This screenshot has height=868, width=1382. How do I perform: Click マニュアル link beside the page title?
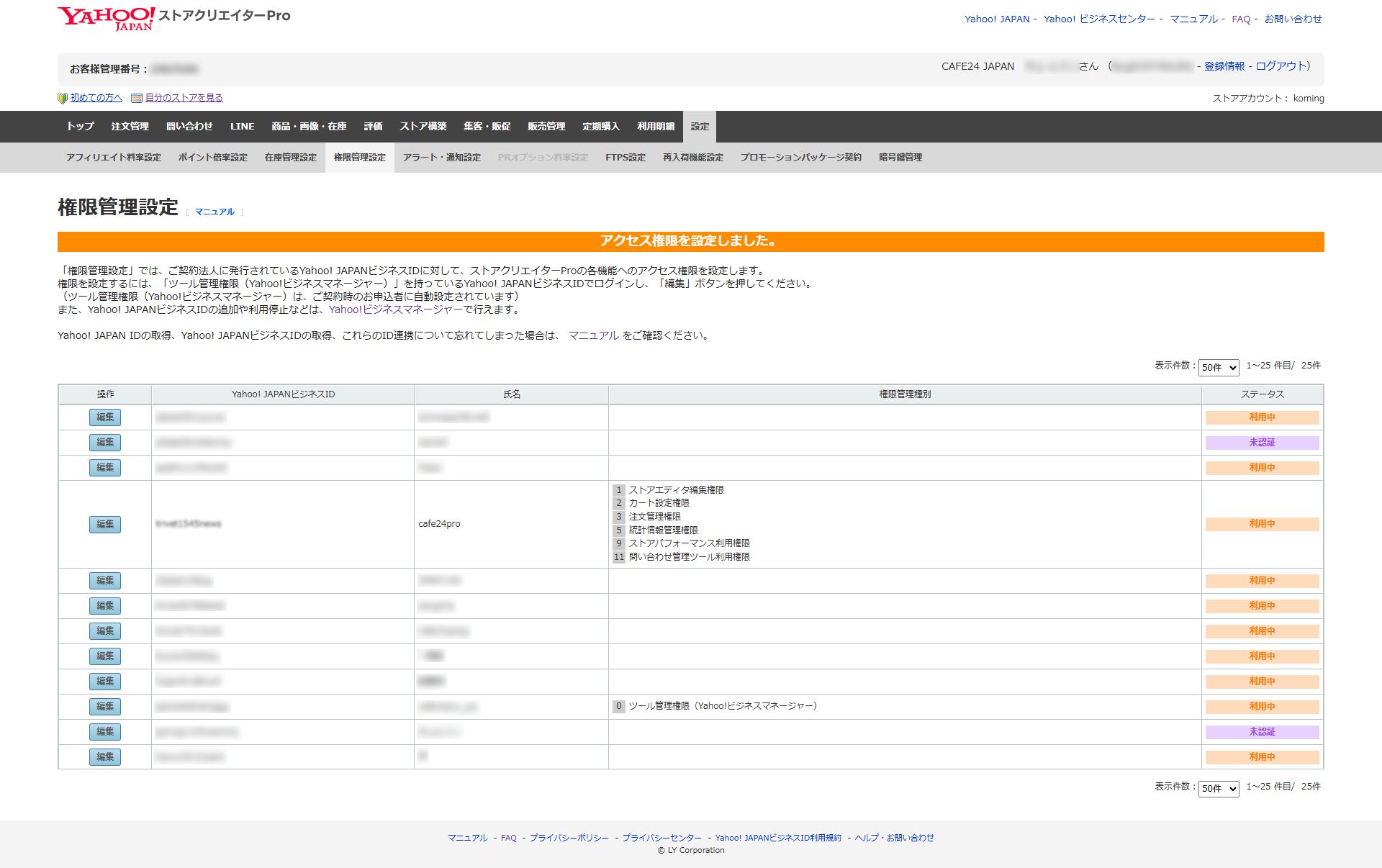point(214,212)
